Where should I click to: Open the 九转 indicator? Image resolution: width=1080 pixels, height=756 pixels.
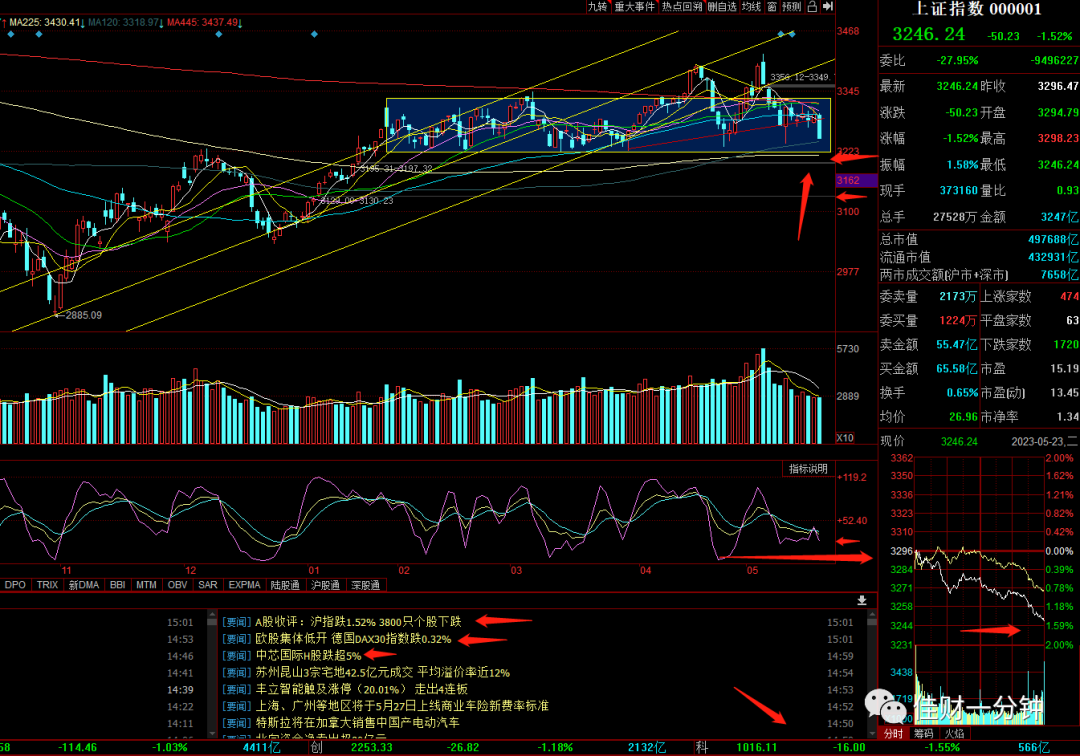597,7
